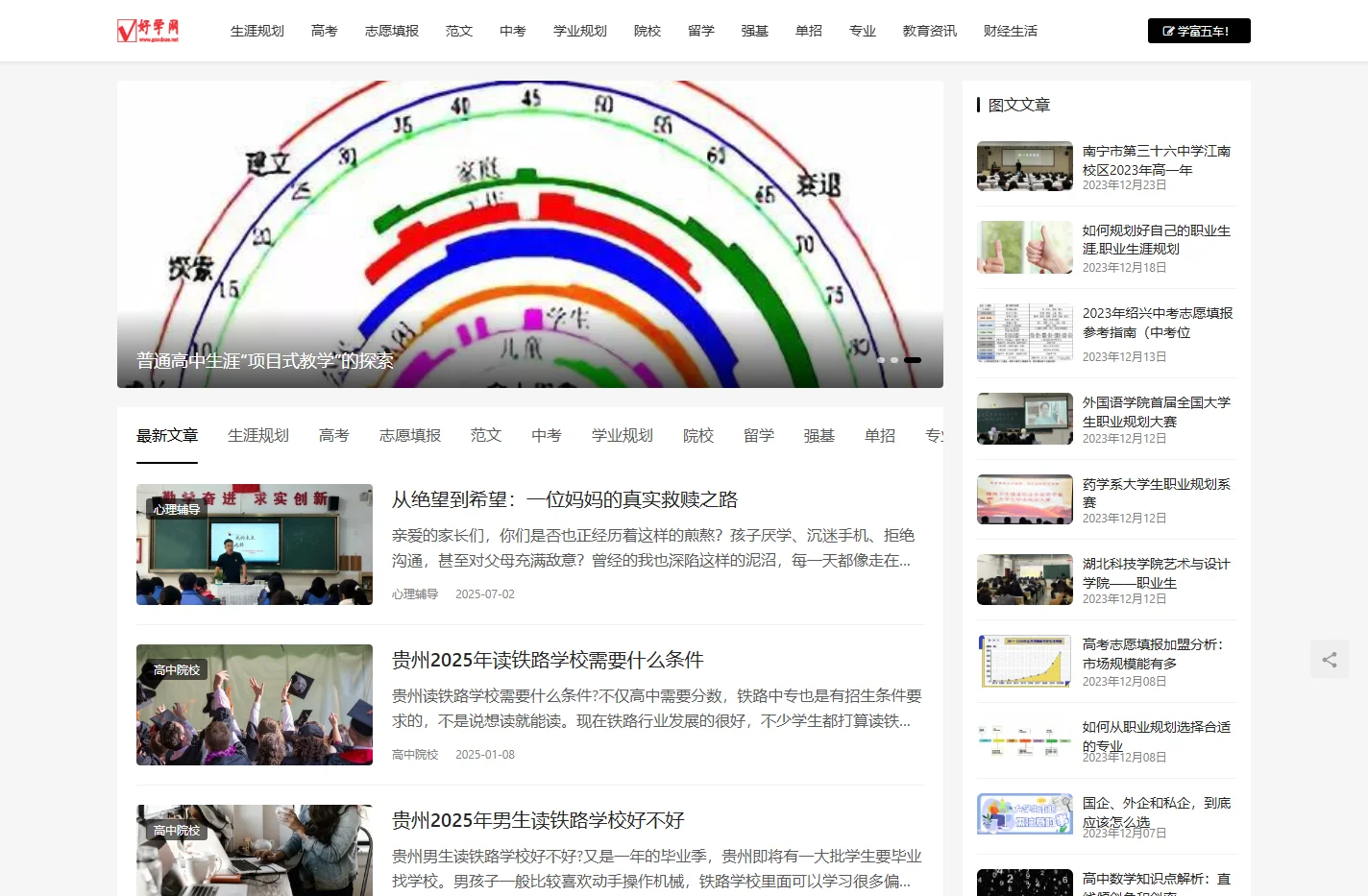Screen dimensions: 1368x896
Task: Open 范文 in top navigation
Action: click(x=459, y=31)
